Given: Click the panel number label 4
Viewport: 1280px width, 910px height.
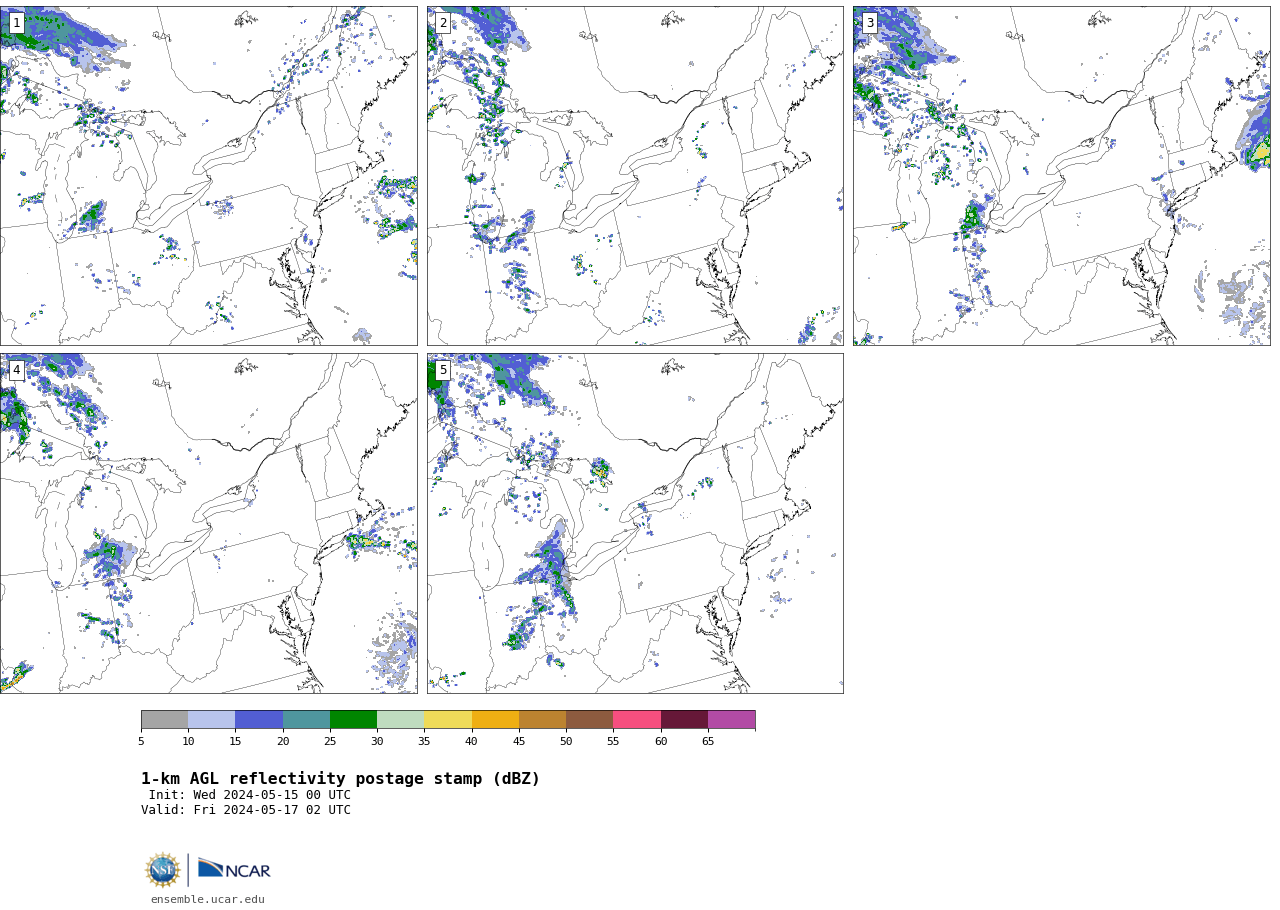Looking at the screenshot, I should click(x=16, y=370).
